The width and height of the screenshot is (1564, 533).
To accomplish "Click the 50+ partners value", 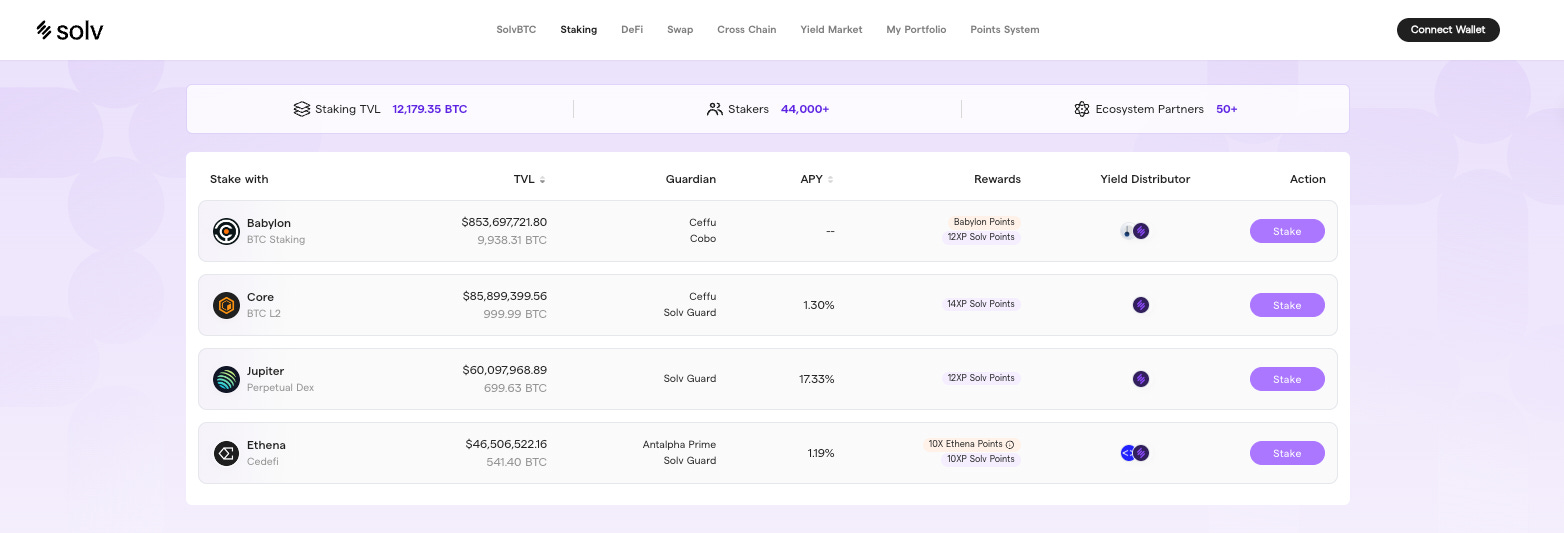I will [x=1227, y=109].
